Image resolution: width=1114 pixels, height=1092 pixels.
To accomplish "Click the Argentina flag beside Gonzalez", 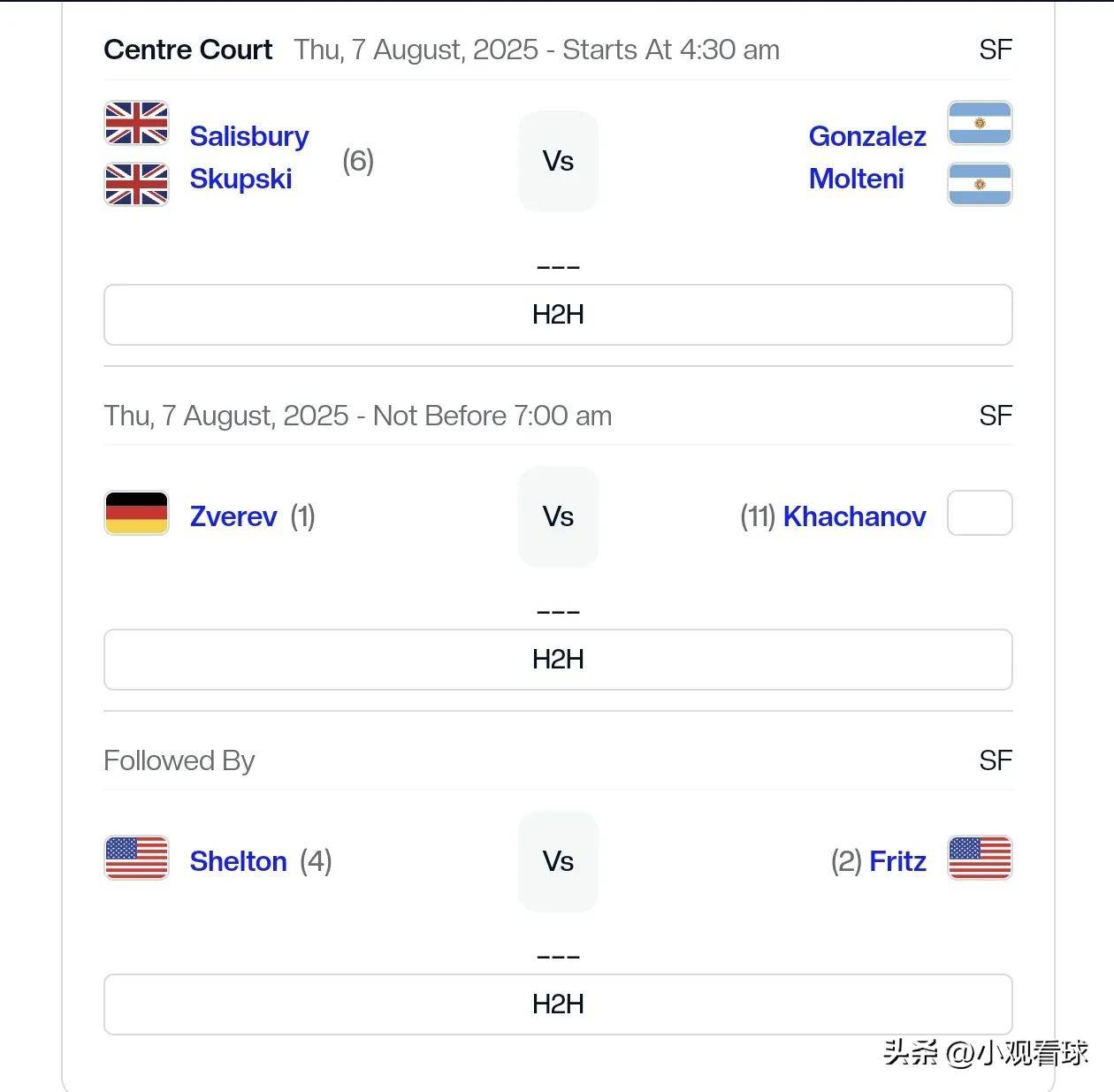I will pyautogui.click(x=980, y=123).
